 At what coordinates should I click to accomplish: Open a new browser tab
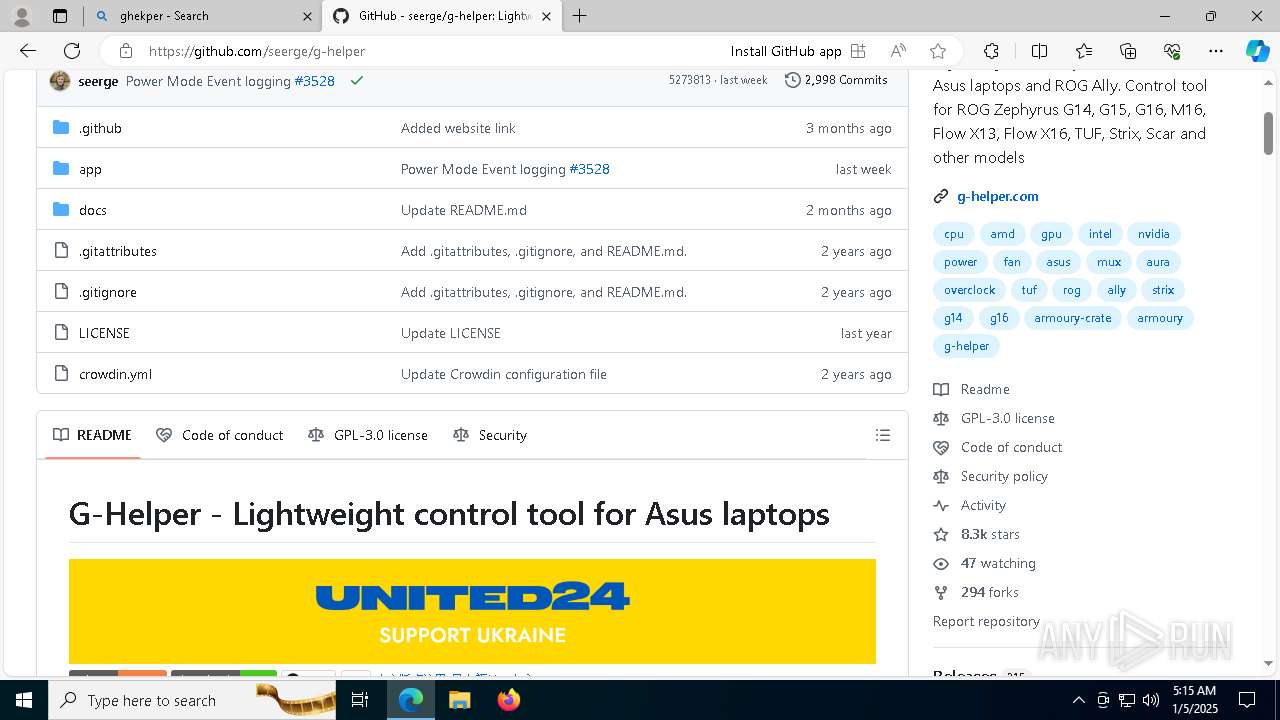pos(579,16)
